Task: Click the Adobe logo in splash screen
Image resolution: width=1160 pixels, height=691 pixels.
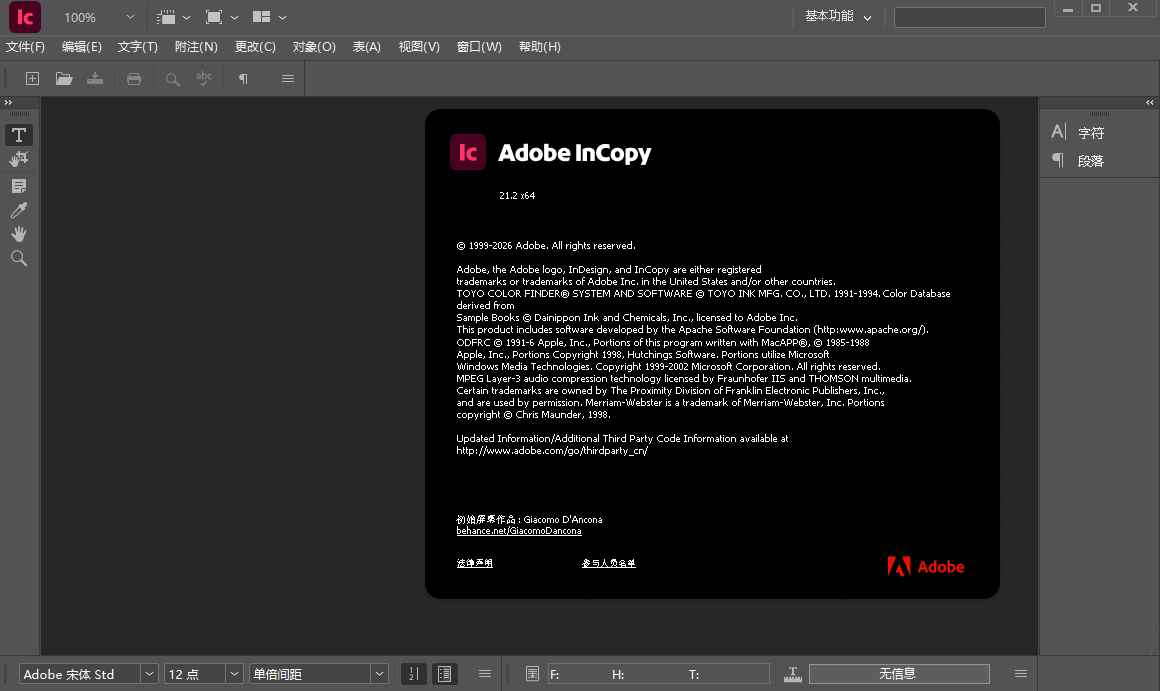Action: pos(925,567)
